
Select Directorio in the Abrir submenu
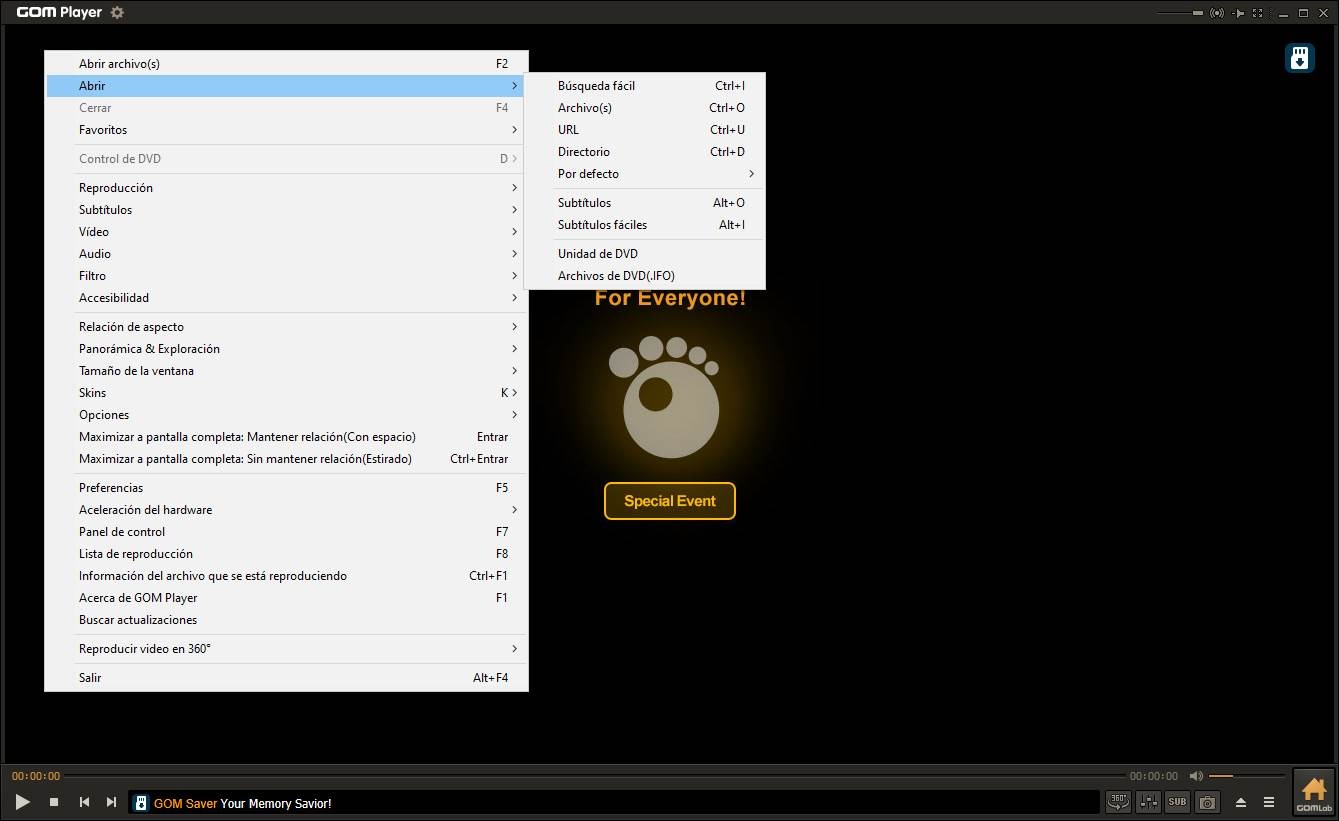(x=645, y=152)
